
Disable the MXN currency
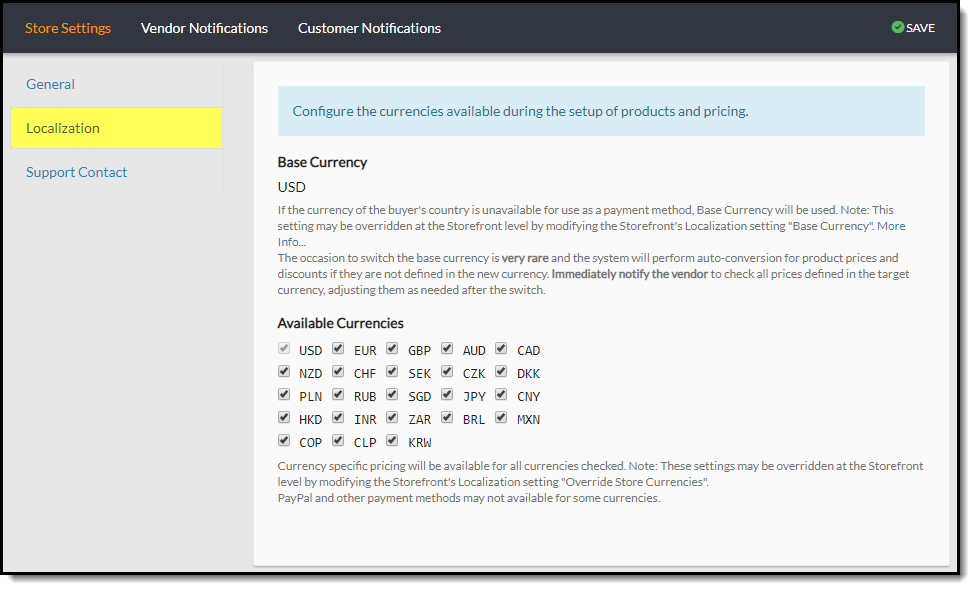[500, 417]
